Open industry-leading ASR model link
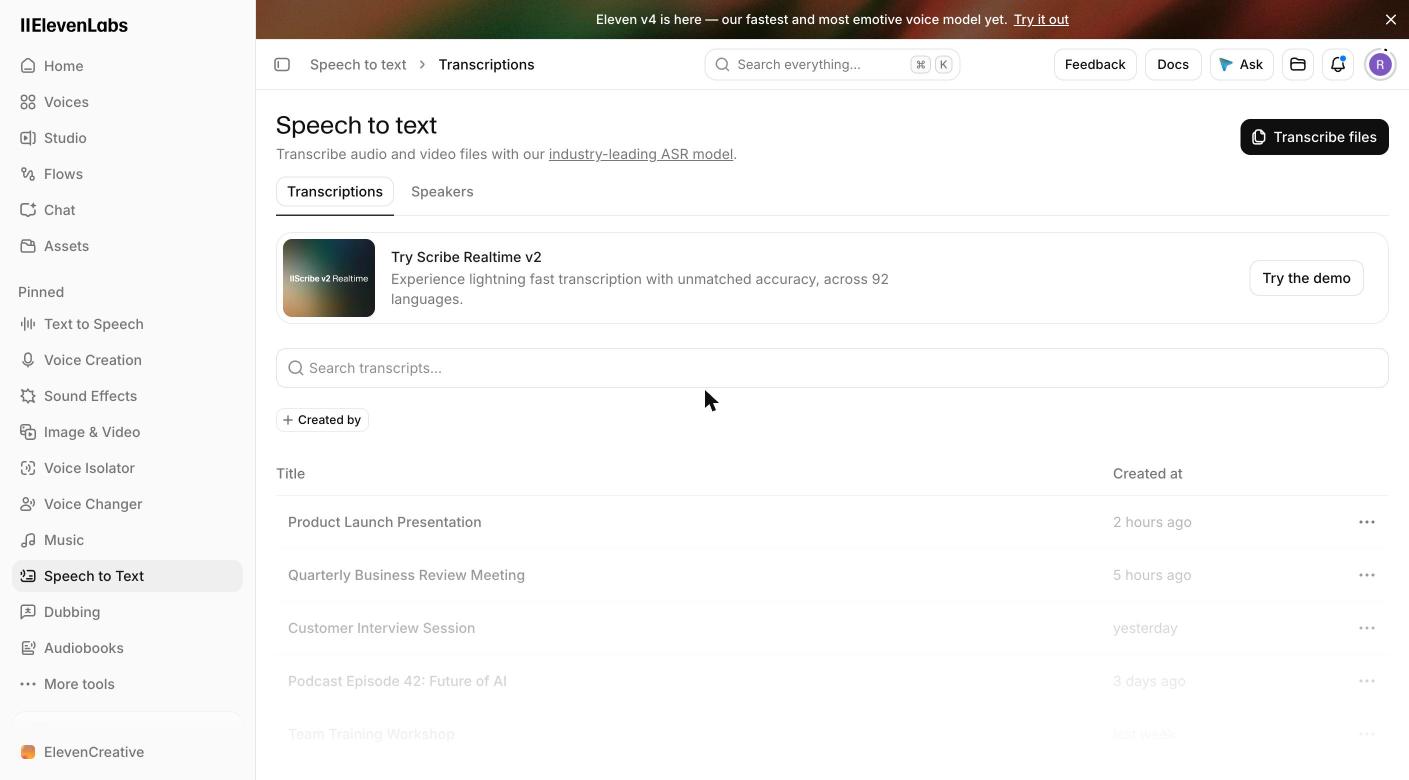The image size is (1409, 780). [x=641, y=154]
